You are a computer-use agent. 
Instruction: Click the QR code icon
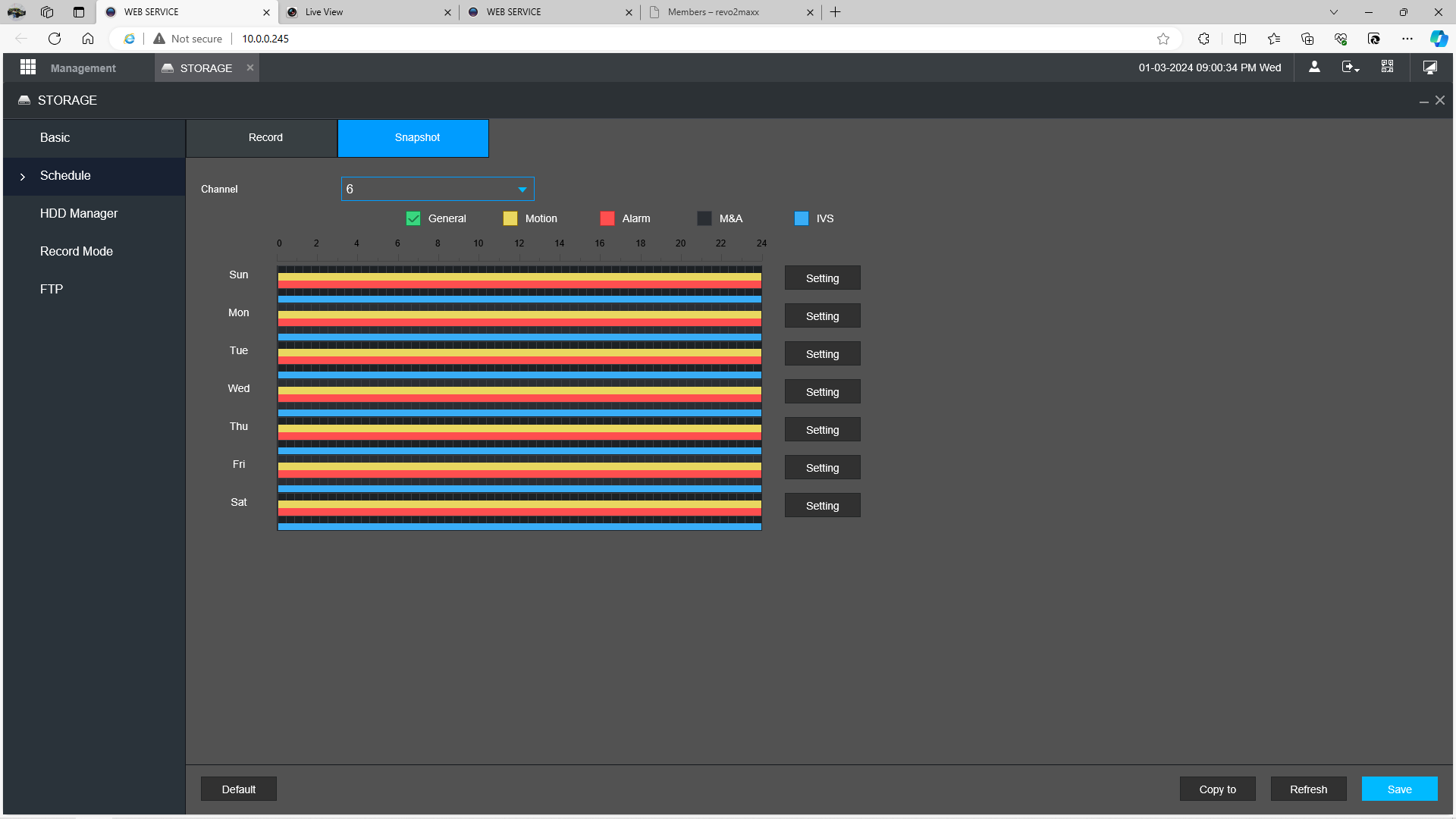click(1387, 67)
